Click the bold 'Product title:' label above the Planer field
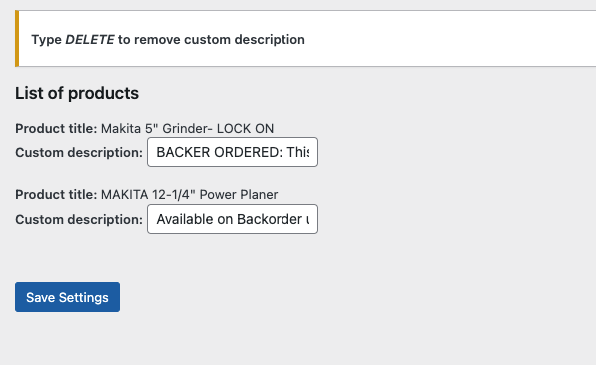Image resolution: width=596 pixels, height=365 pixels. click(56, 195)
